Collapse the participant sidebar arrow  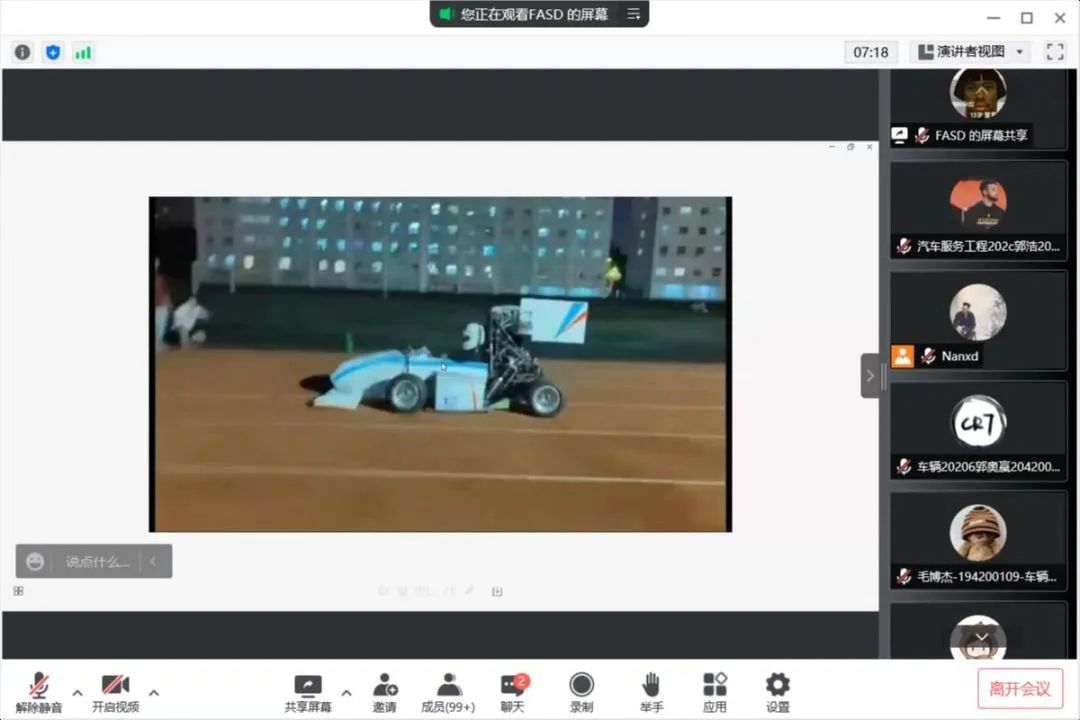[x=870, y=376]
